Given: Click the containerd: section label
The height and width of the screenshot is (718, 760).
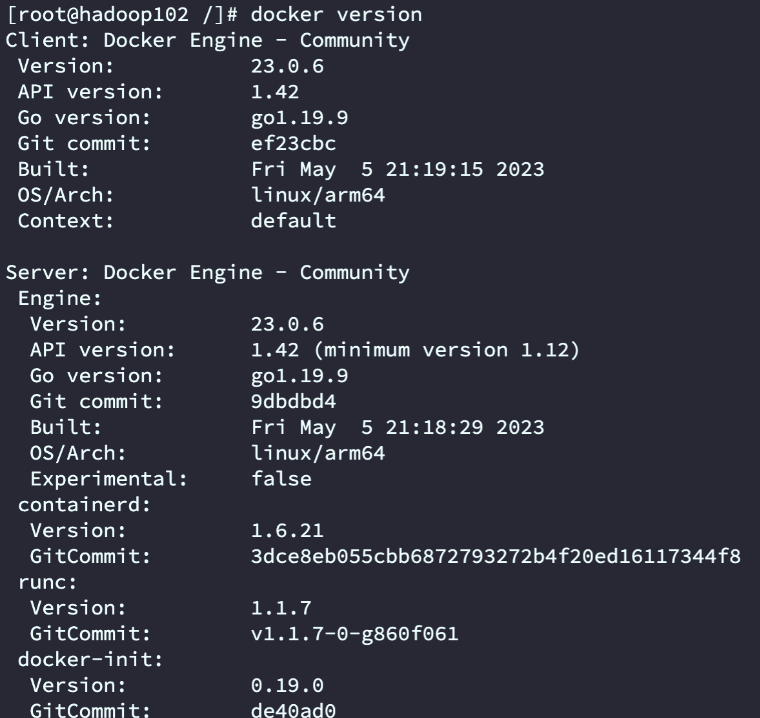Looking at the screenshot, I should tap(85, 505).
